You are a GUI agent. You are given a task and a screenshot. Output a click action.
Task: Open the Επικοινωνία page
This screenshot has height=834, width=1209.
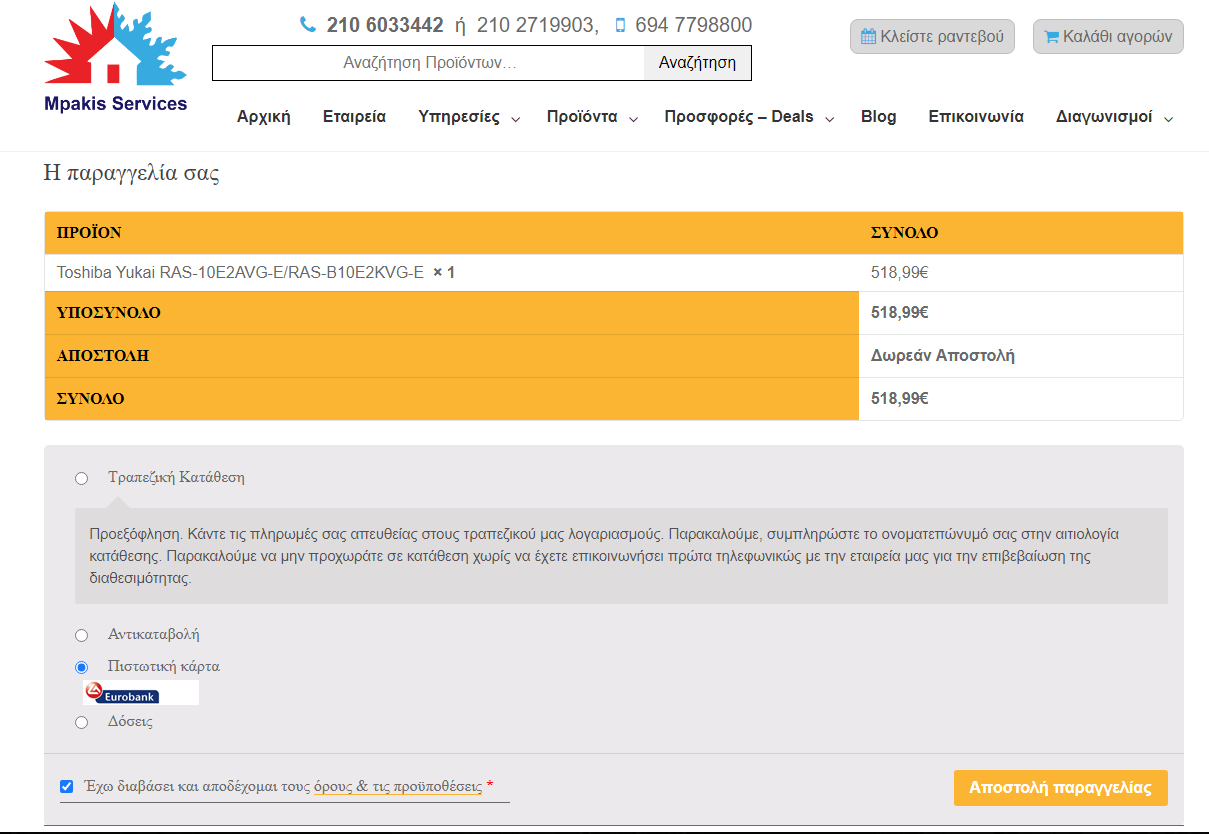coord(976,117)
